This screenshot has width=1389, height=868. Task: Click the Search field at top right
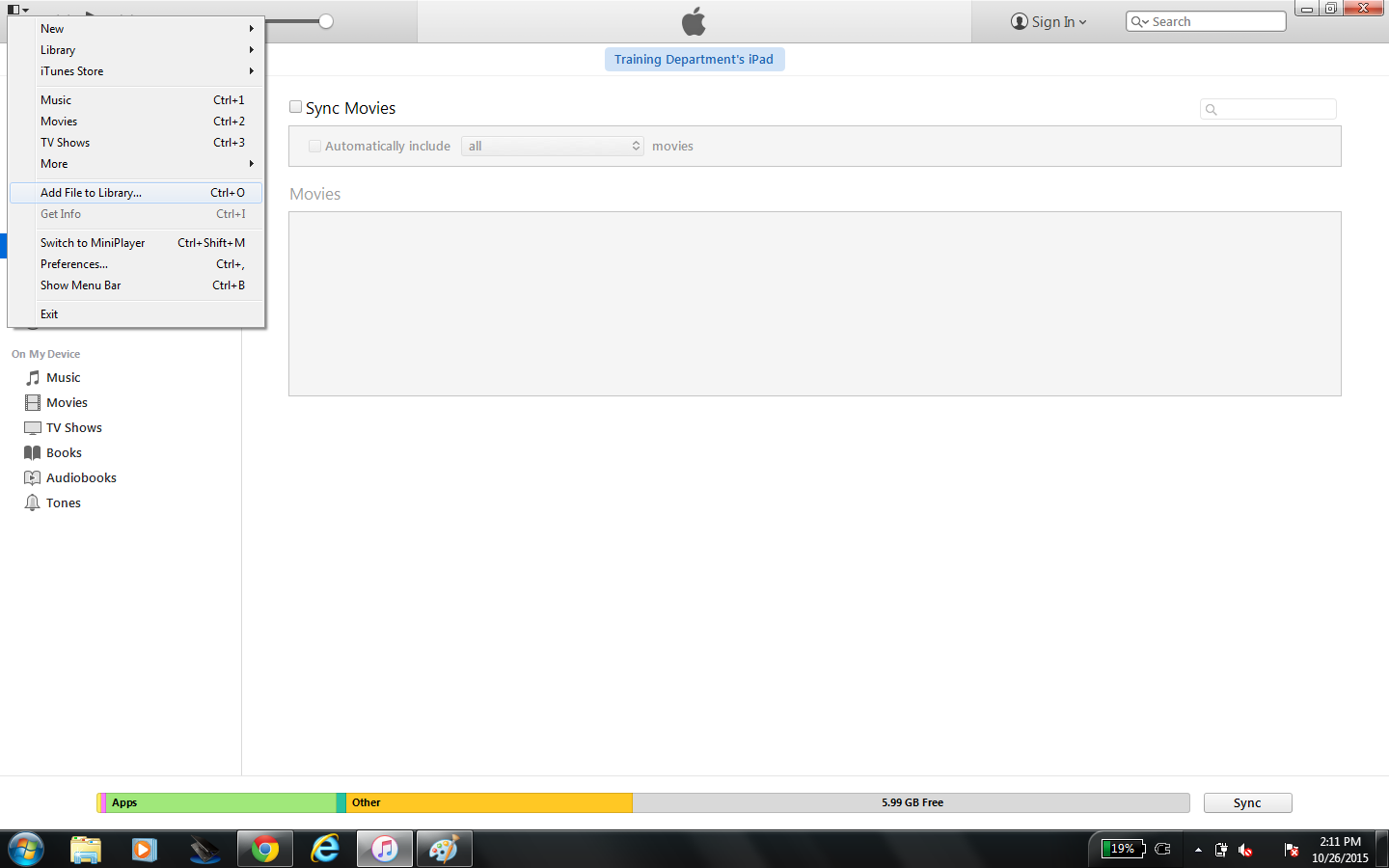(x=1206, y=21)
